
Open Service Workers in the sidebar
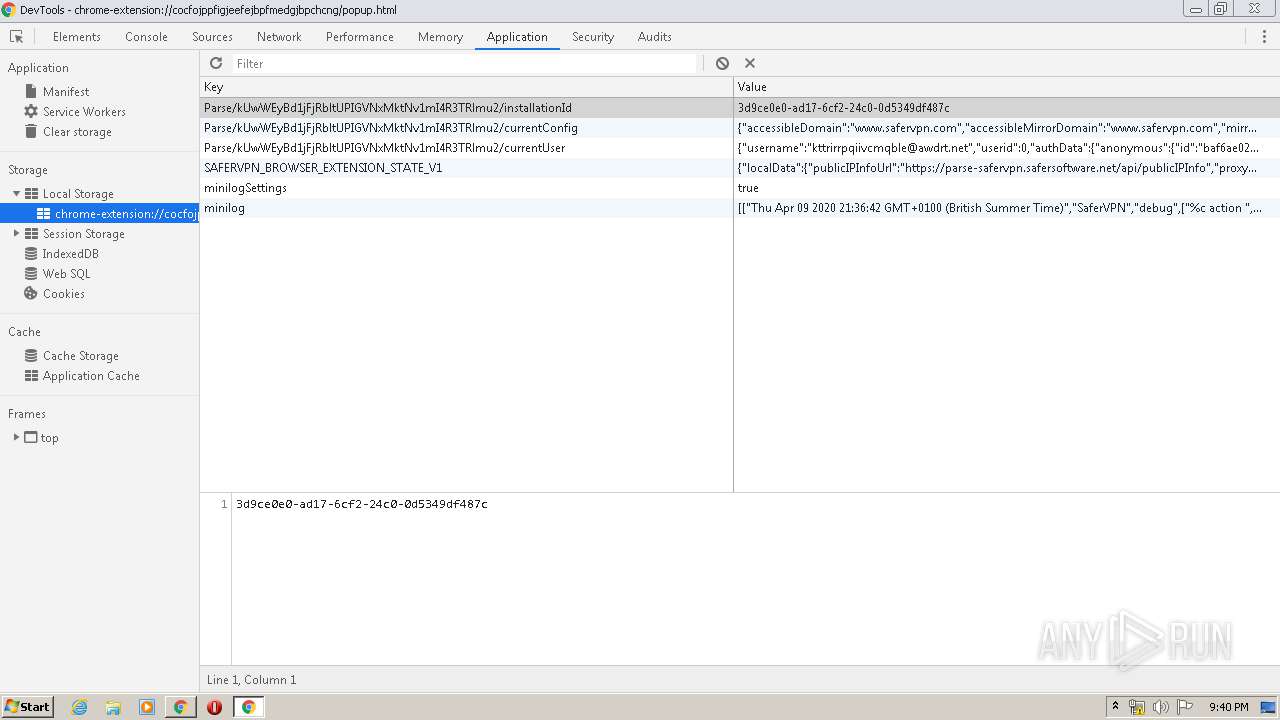pos(84,111)
